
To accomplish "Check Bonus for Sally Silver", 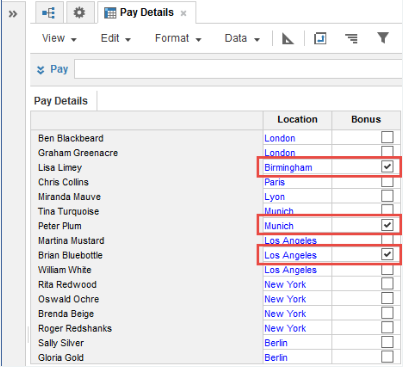I will click(387, 342).
